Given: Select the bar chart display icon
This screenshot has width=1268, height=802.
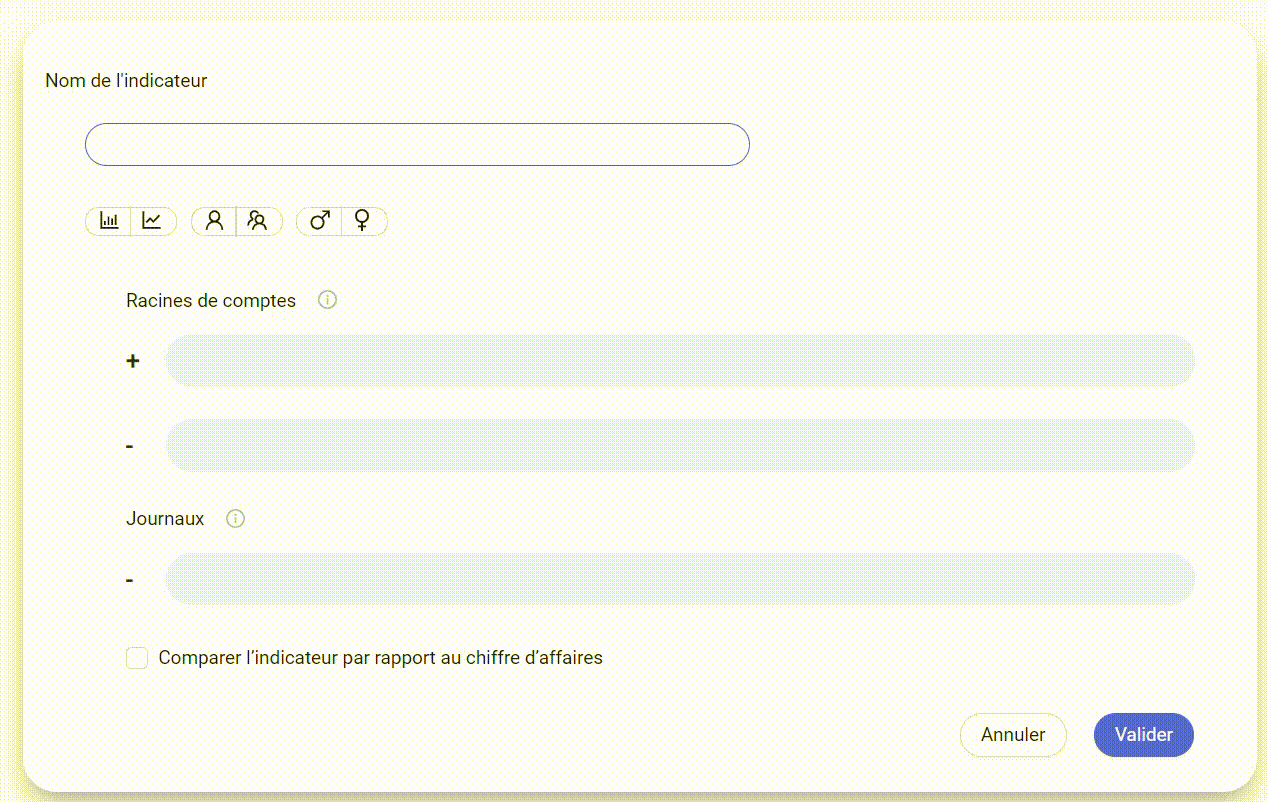Looking at the screenshot, I should click(110, 221).
